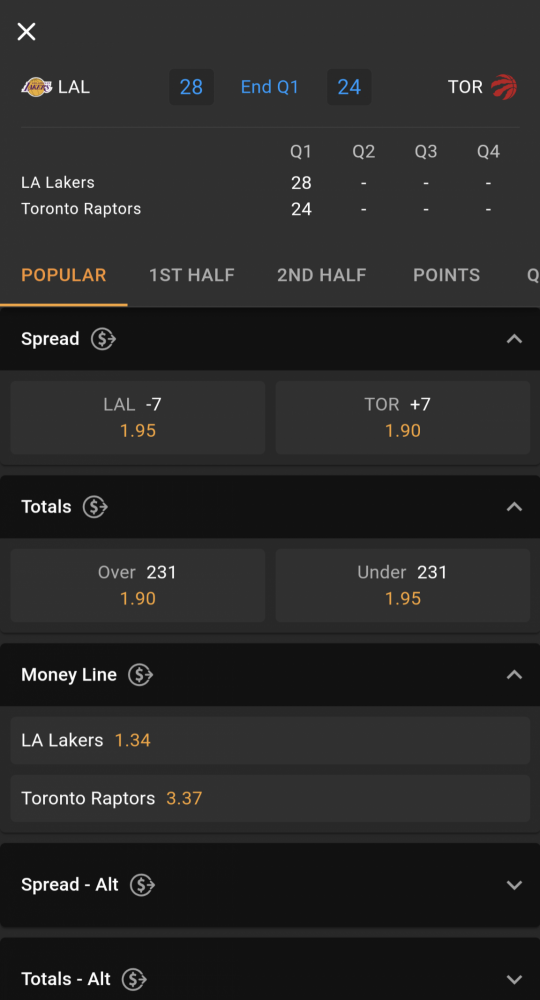This screenshot has width=540, height=1000.
Task: Tap the Raptors team logo
Action: tap(504, 87)
